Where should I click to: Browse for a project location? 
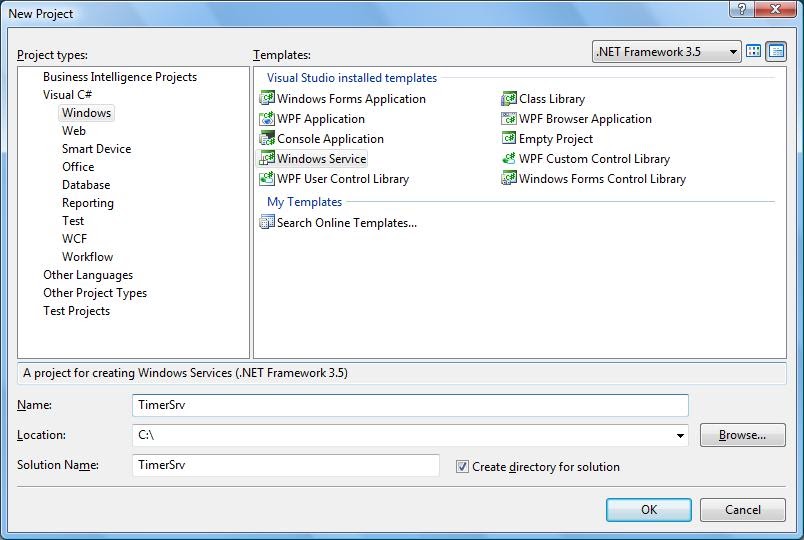tap(742, 435)
